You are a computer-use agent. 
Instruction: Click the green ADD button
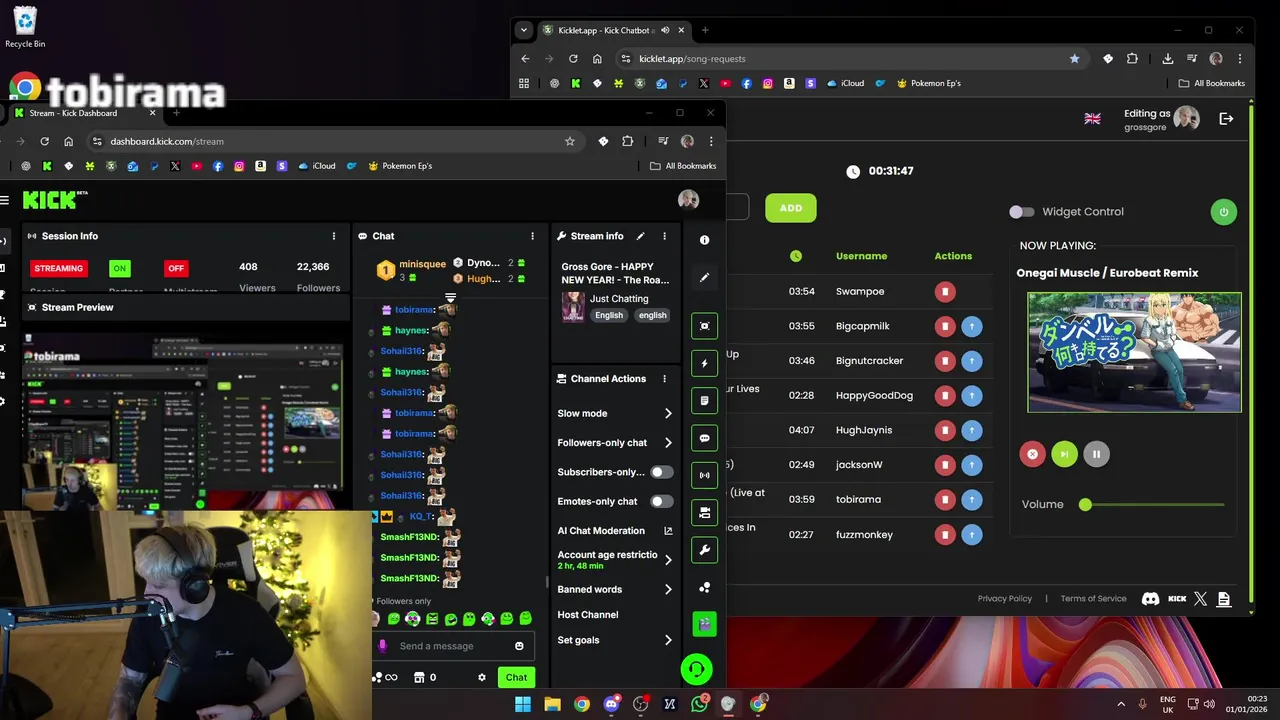791,208
